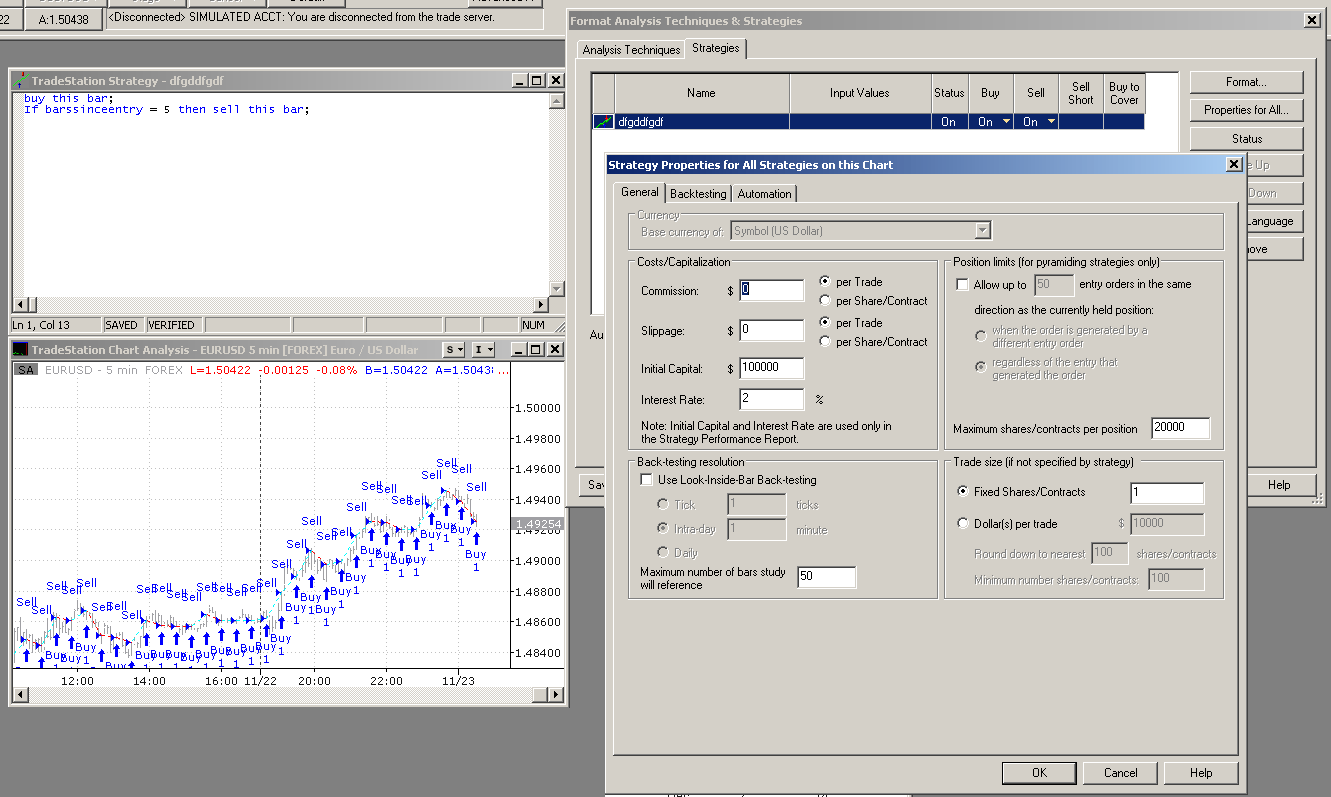Click the Slippage amount field
Image resolution: width=1331 pixels, height=797 pixels.
pyautogui.click(x=772, y=330)
